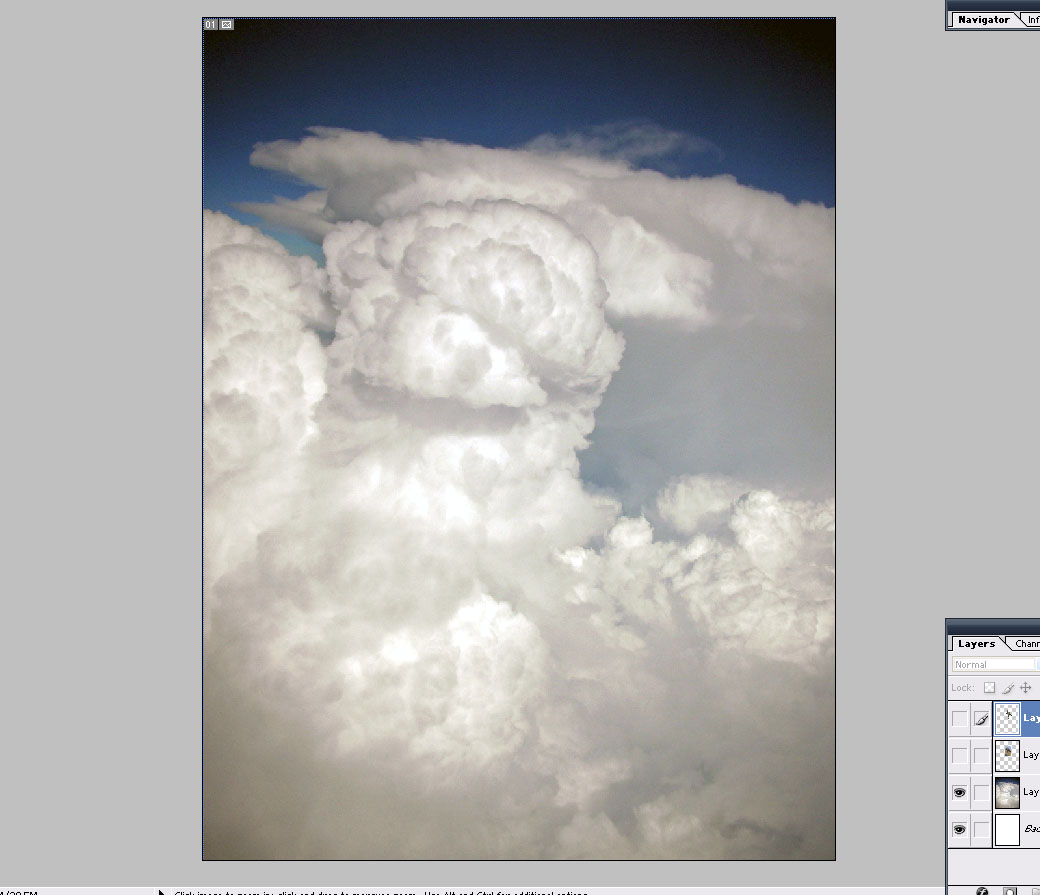Toggle link box on the second layer
This screenshot has width=1040, height=895.
[x=981, y=755]
